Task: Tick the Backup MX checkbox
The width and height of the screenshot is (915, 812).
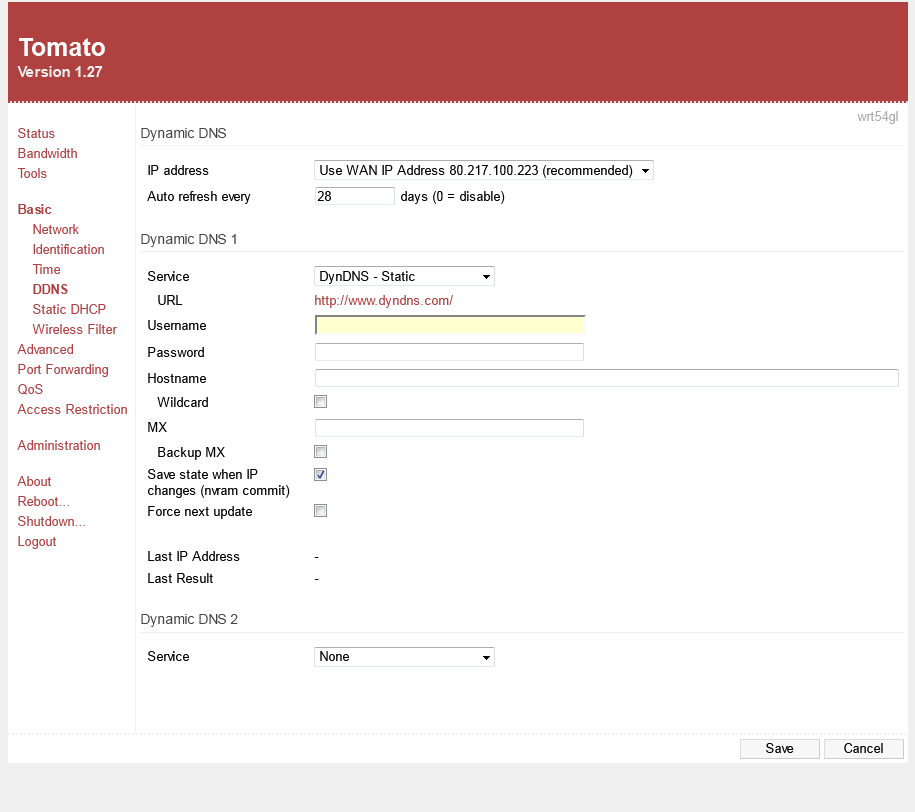Action: (x=321, y=452)
